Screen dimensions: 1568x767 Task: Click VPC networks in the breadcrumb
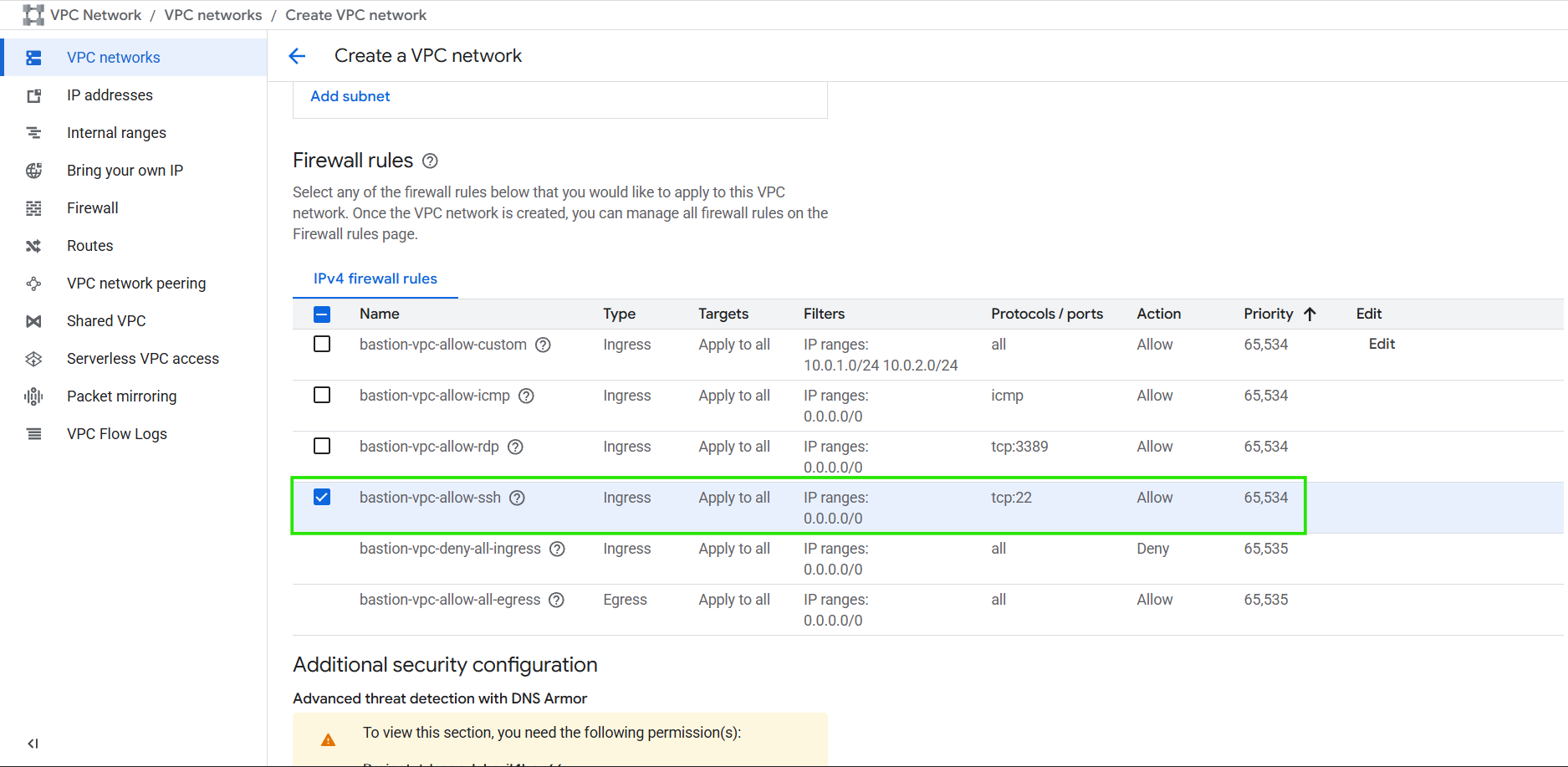point(212,15)
